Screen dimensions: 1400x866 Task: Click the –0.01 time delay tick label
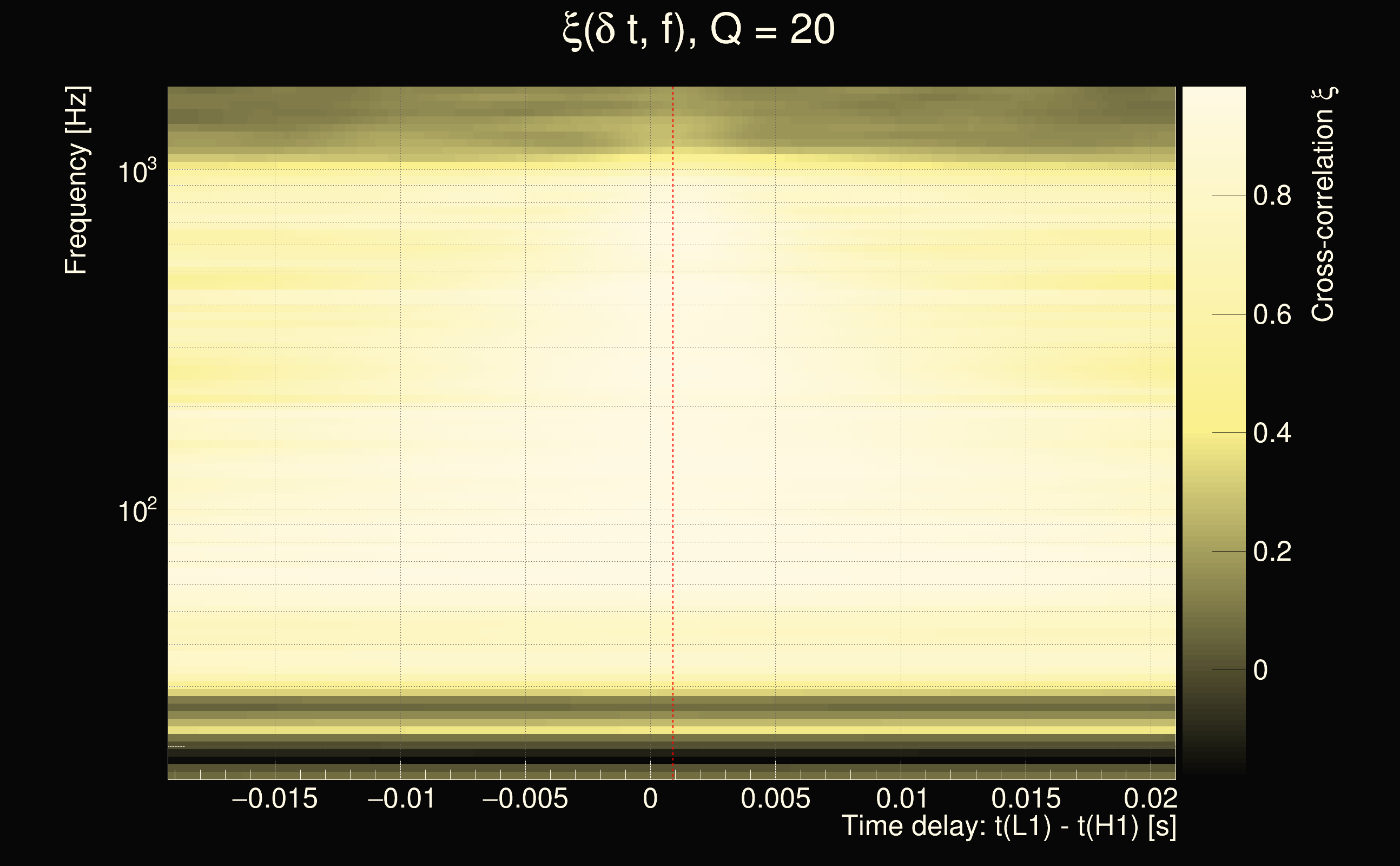(x=401, y=799)
